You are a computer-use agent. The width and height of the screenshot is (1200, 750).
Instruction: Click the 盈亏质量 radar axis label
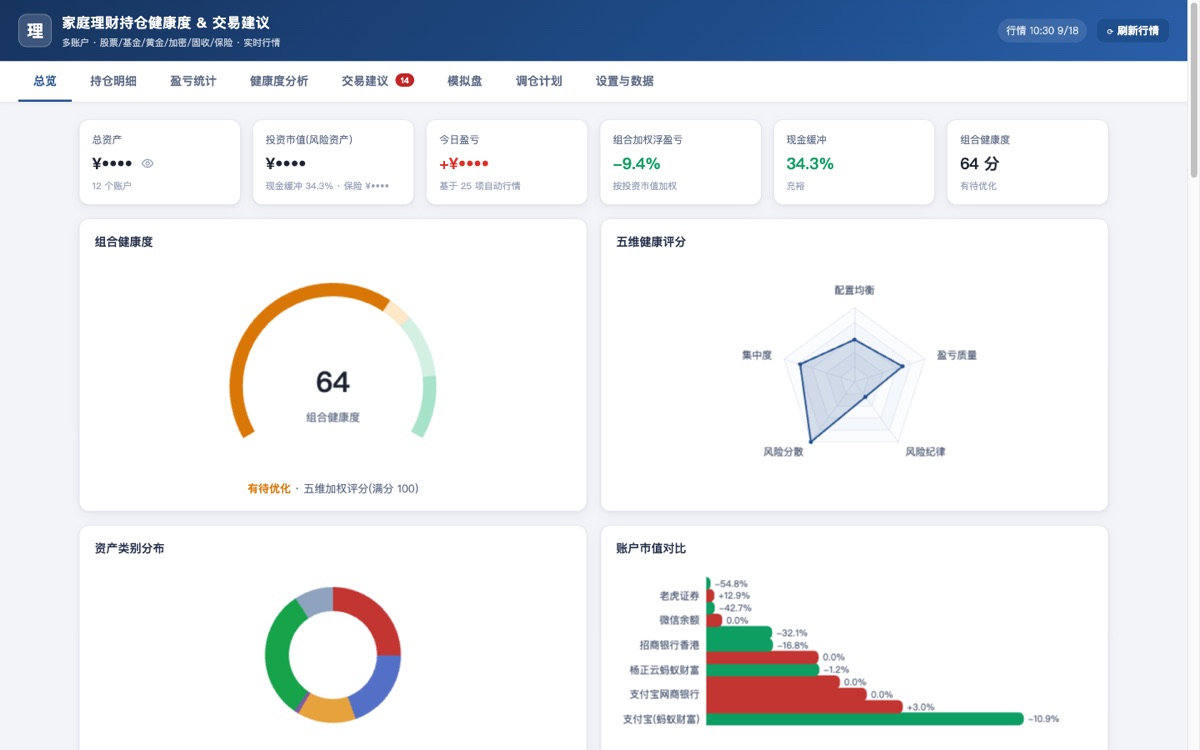coord(957,355)
